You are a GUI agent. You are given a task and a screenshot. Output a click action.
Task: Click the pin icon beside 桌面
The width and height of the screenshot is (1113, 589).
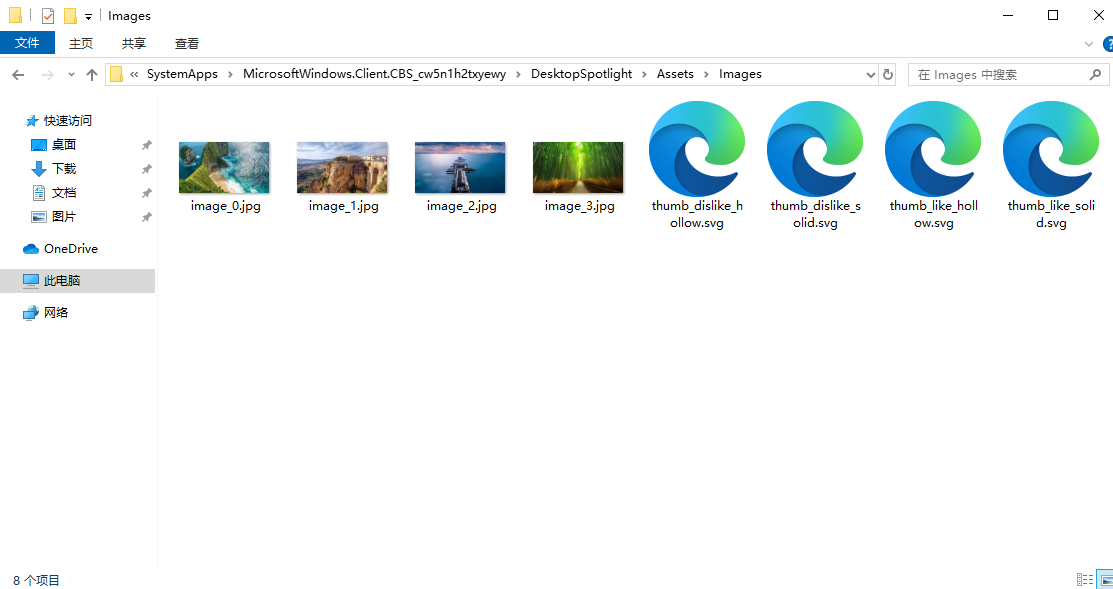(x=146, y=145)
